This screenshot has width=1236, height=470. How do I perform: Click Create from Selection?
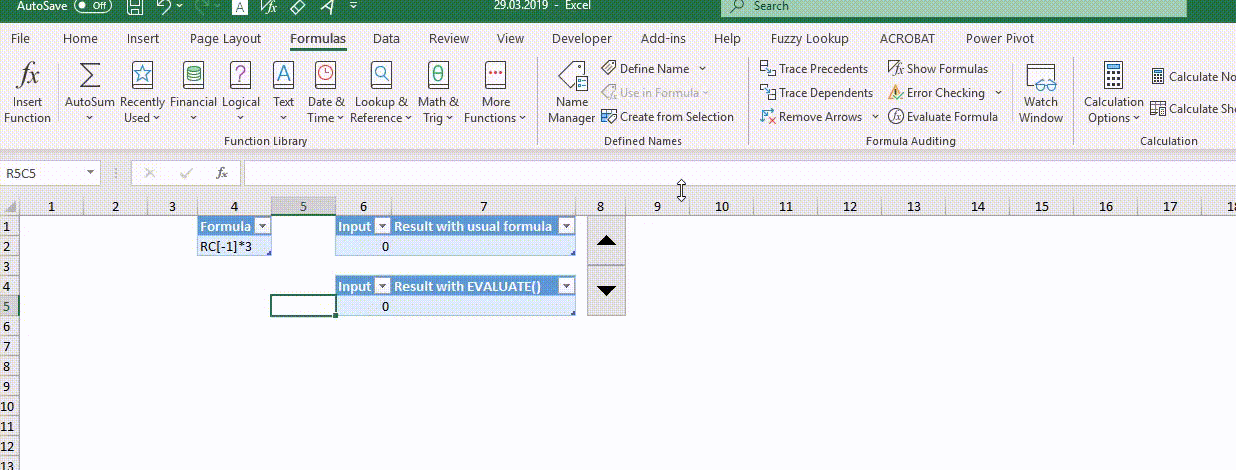pyautogui.click(x=667, y=116)
